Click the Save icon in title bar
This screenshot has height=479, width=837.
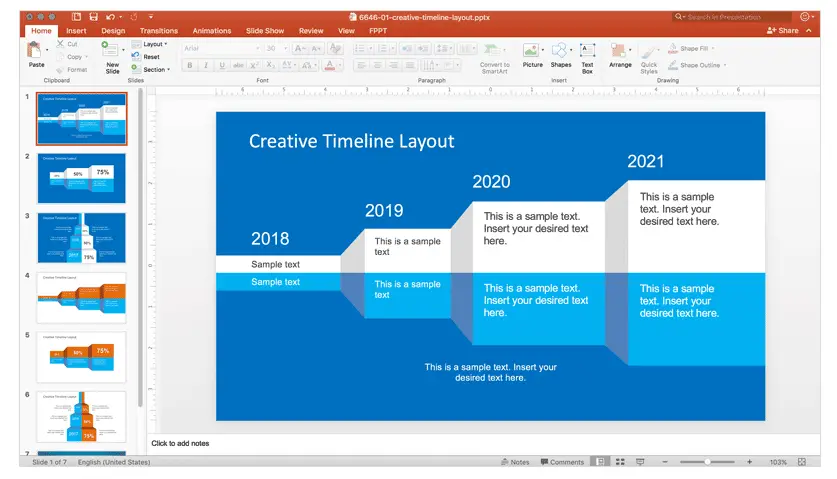pyautogui.click(x=93, y=17)
